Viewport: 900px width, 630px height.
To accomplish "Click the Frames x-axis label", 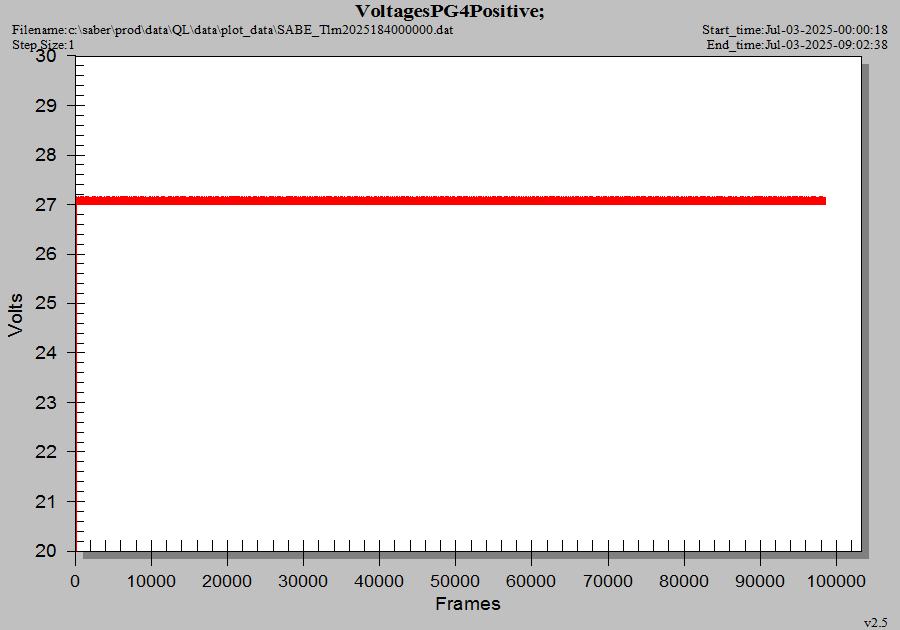I will pyautogui.click(x=468, y=604).
